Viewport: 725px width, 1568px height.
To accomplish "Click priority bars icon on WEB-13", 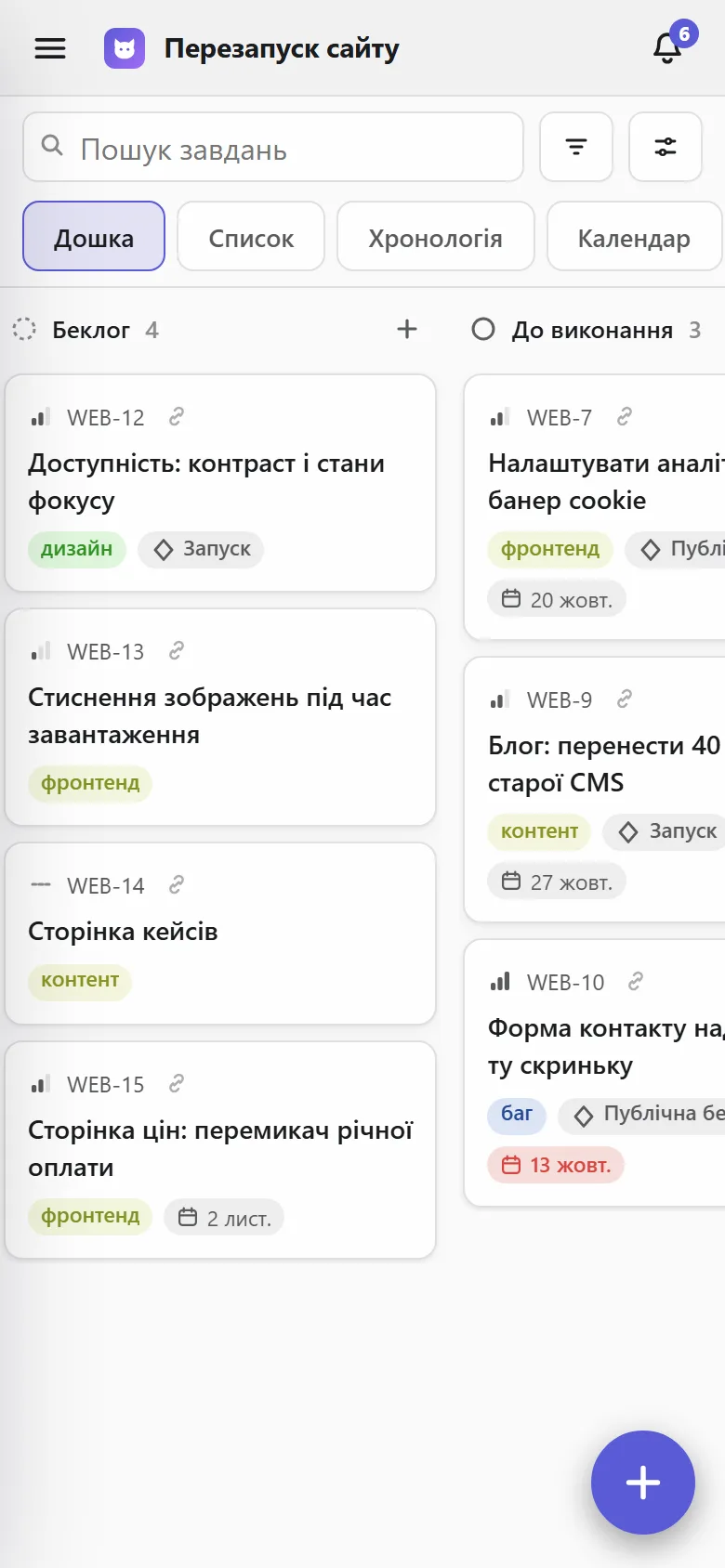I will (40, 651).
